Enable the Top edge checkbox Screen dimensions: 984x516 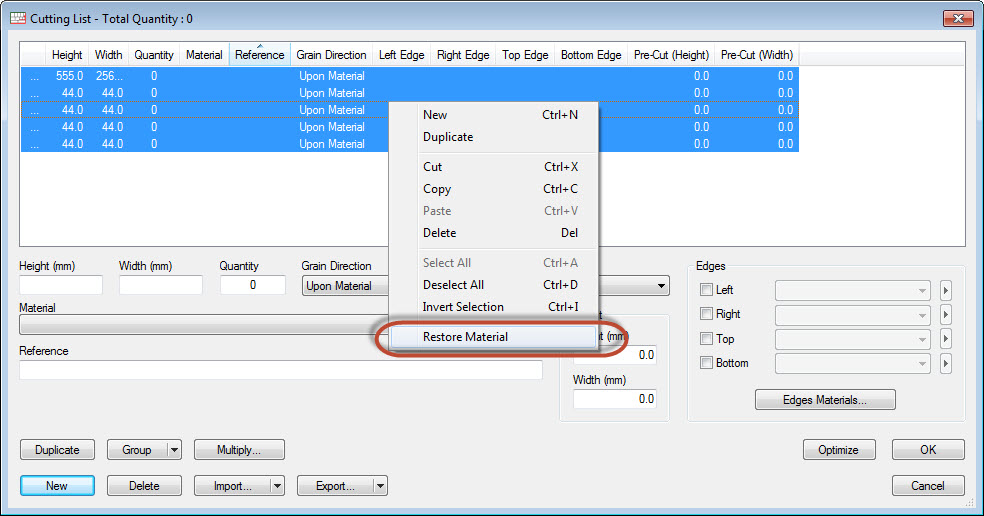(x=706, y=338)
